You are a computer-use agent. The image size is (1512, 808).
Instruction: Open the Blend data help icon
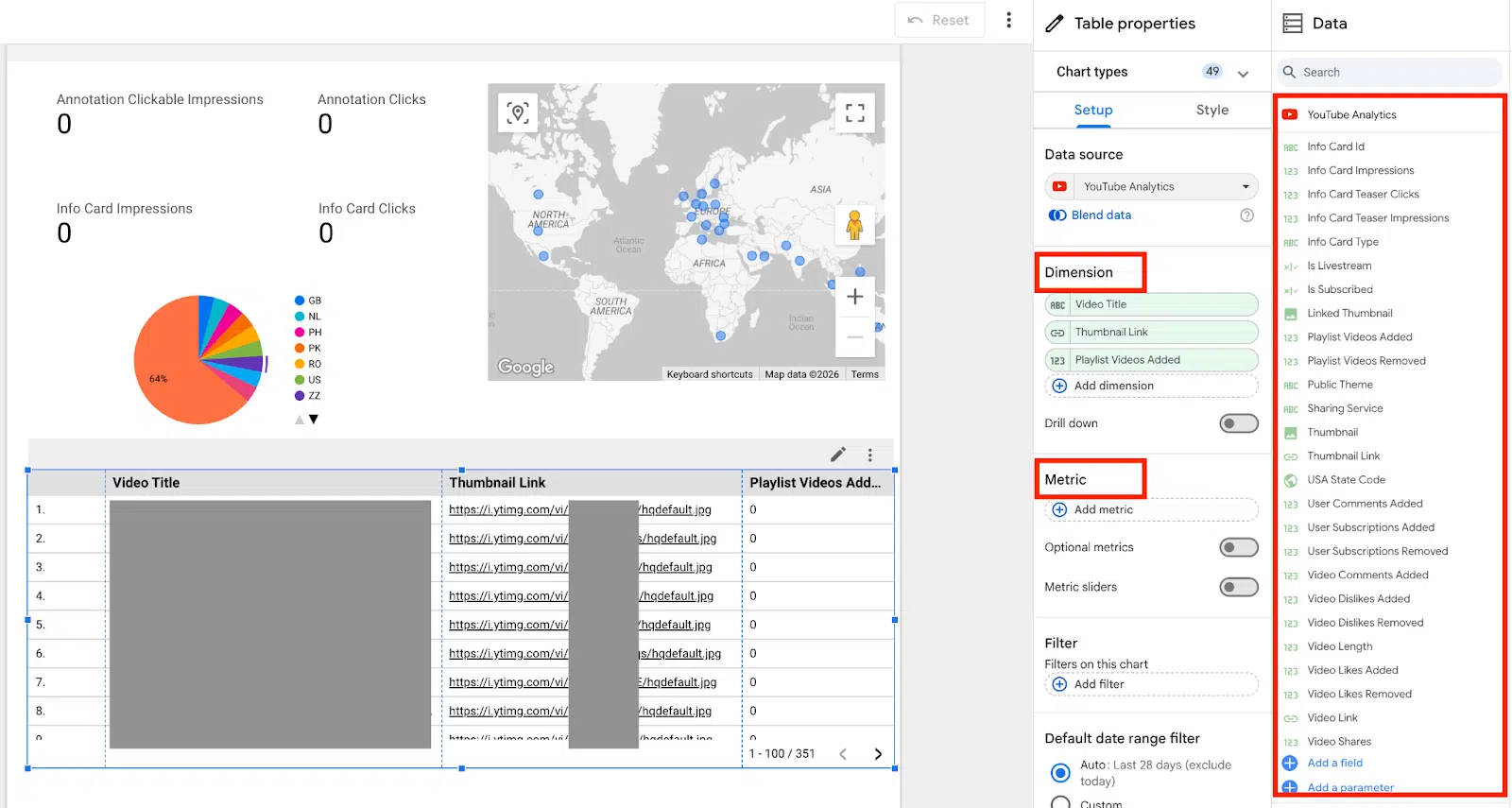(x=1246, y=215)
